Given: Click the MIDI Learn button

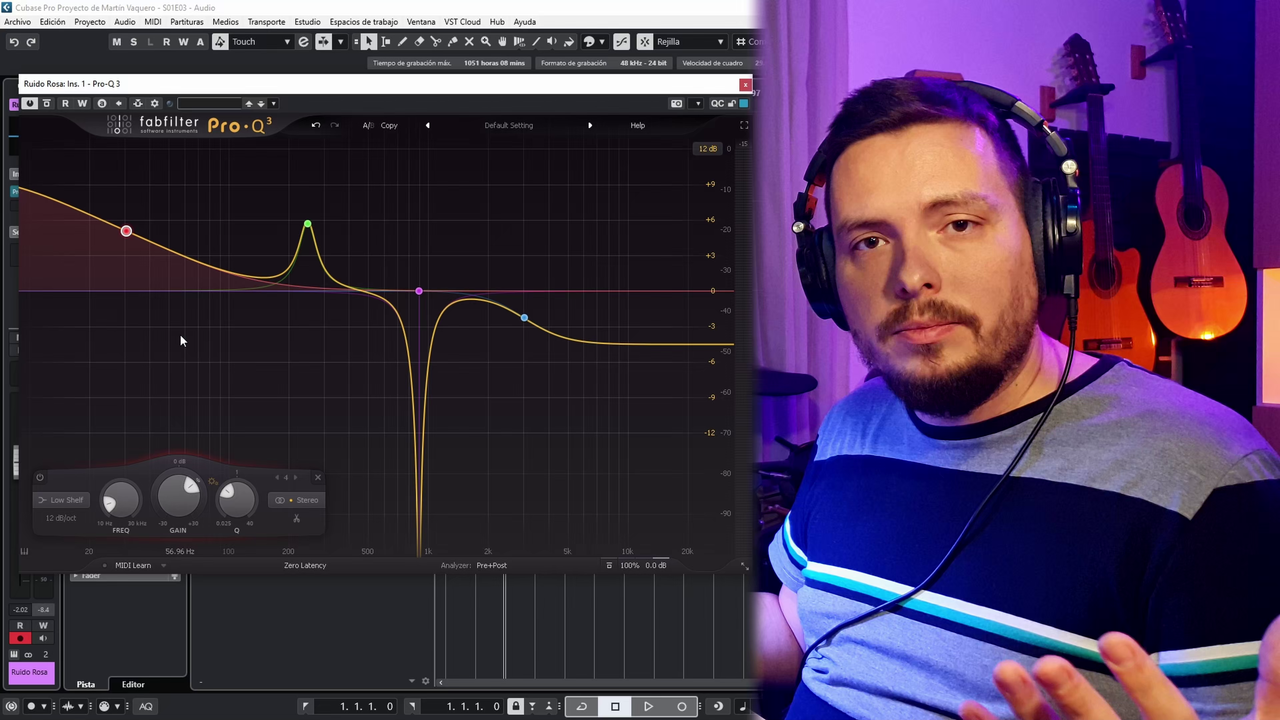Looking at the screenshot, I should (132, 565).
